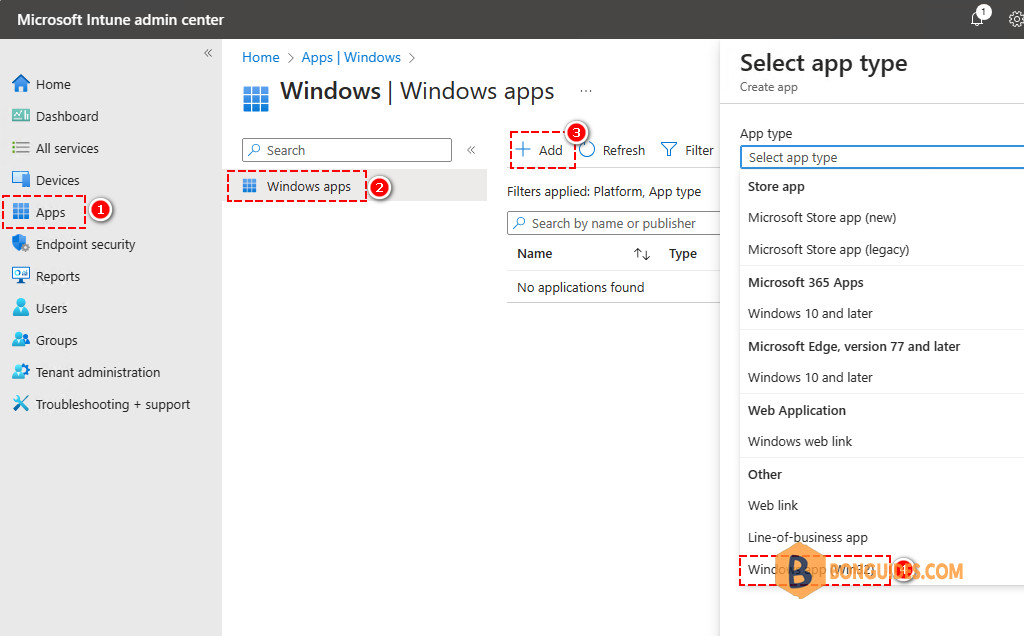
Task: Open the Select app type dropdown
Action: point(882,157)
